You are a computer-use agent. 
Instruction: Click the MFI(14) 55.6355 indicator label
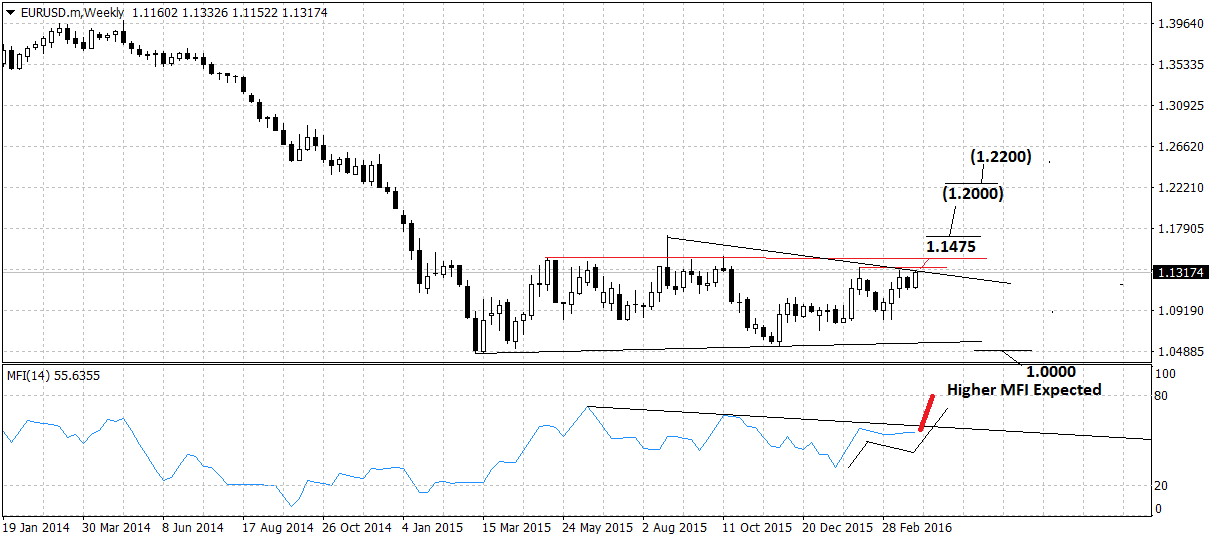click(x=53, y=375)
